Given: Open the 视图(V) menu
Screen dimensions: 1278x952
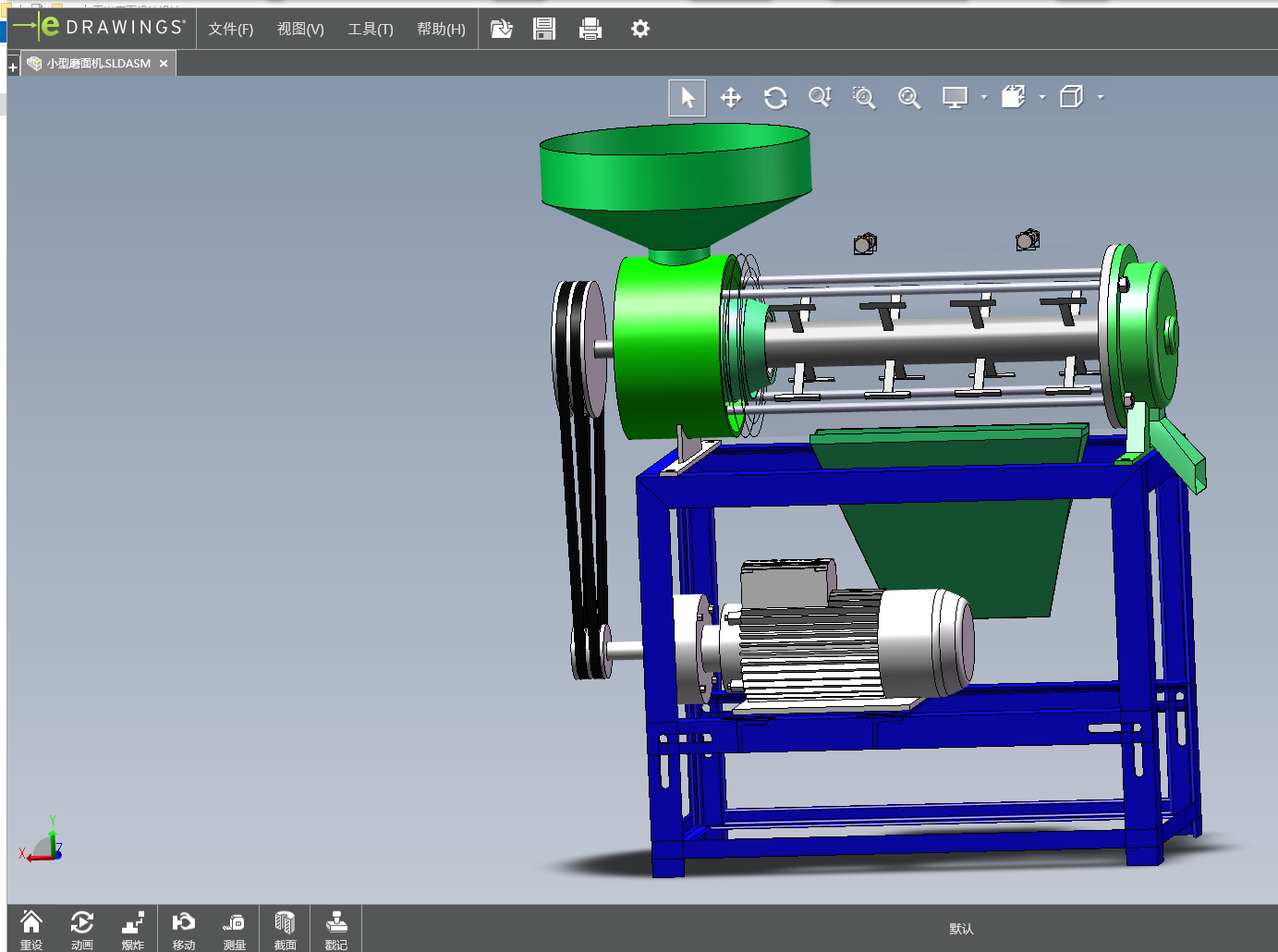Looking at the screenshot, I should pos(300,30).
